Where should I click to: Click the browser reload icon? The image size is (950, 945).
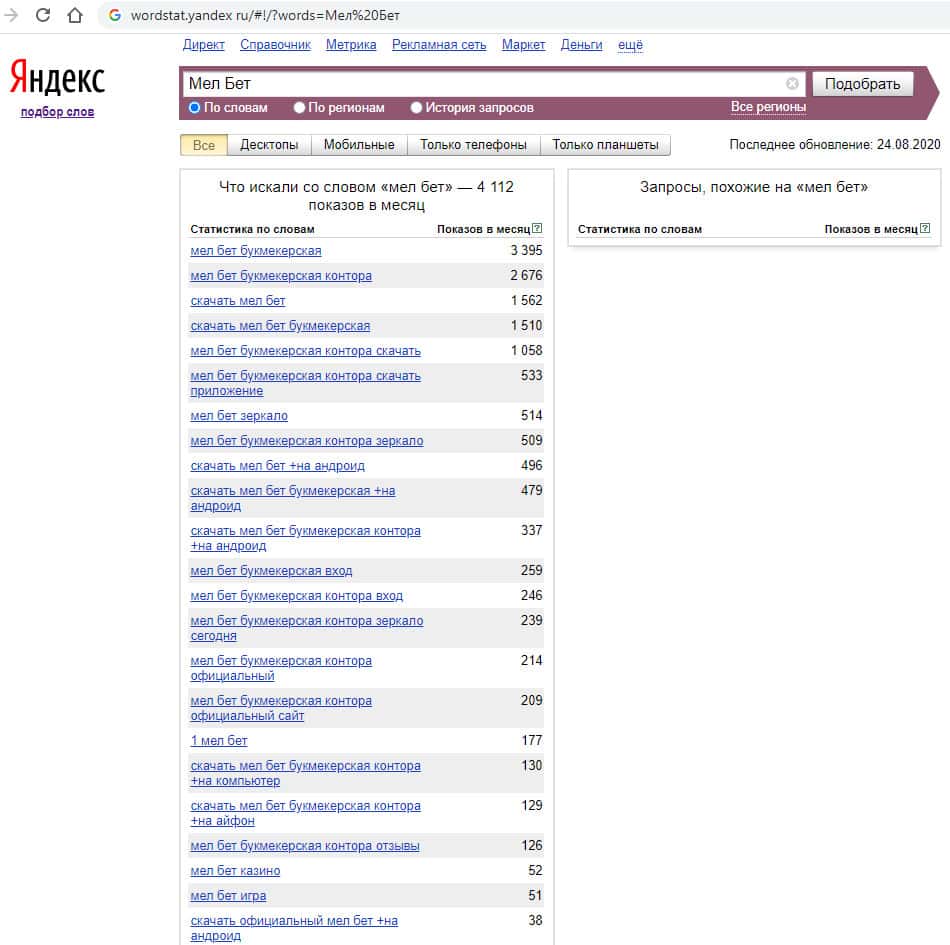click(x=42, y=15)
